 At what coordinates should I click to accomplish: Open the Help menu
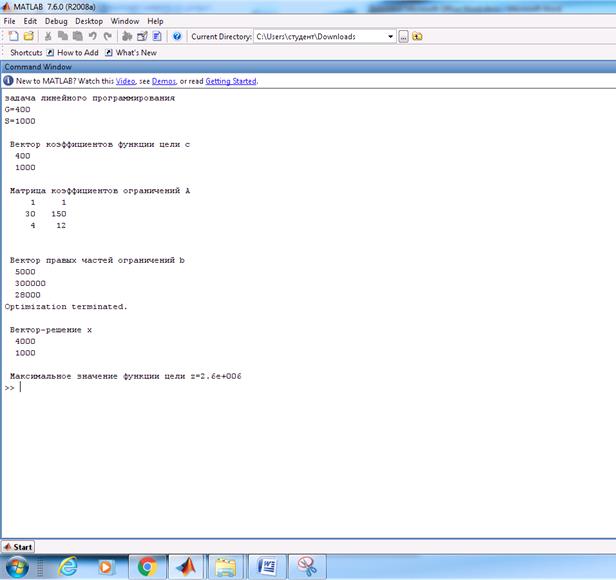click(x=156, y=21)
